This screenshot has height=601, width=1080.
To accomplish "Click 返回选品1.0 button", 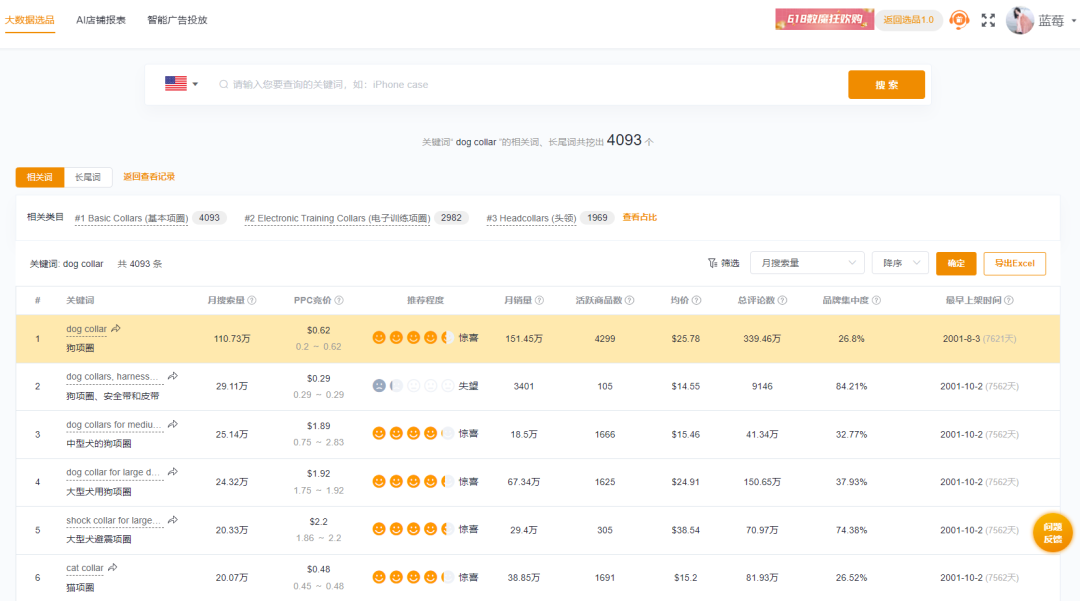I will pyautogui.click(x=908, y=20).
